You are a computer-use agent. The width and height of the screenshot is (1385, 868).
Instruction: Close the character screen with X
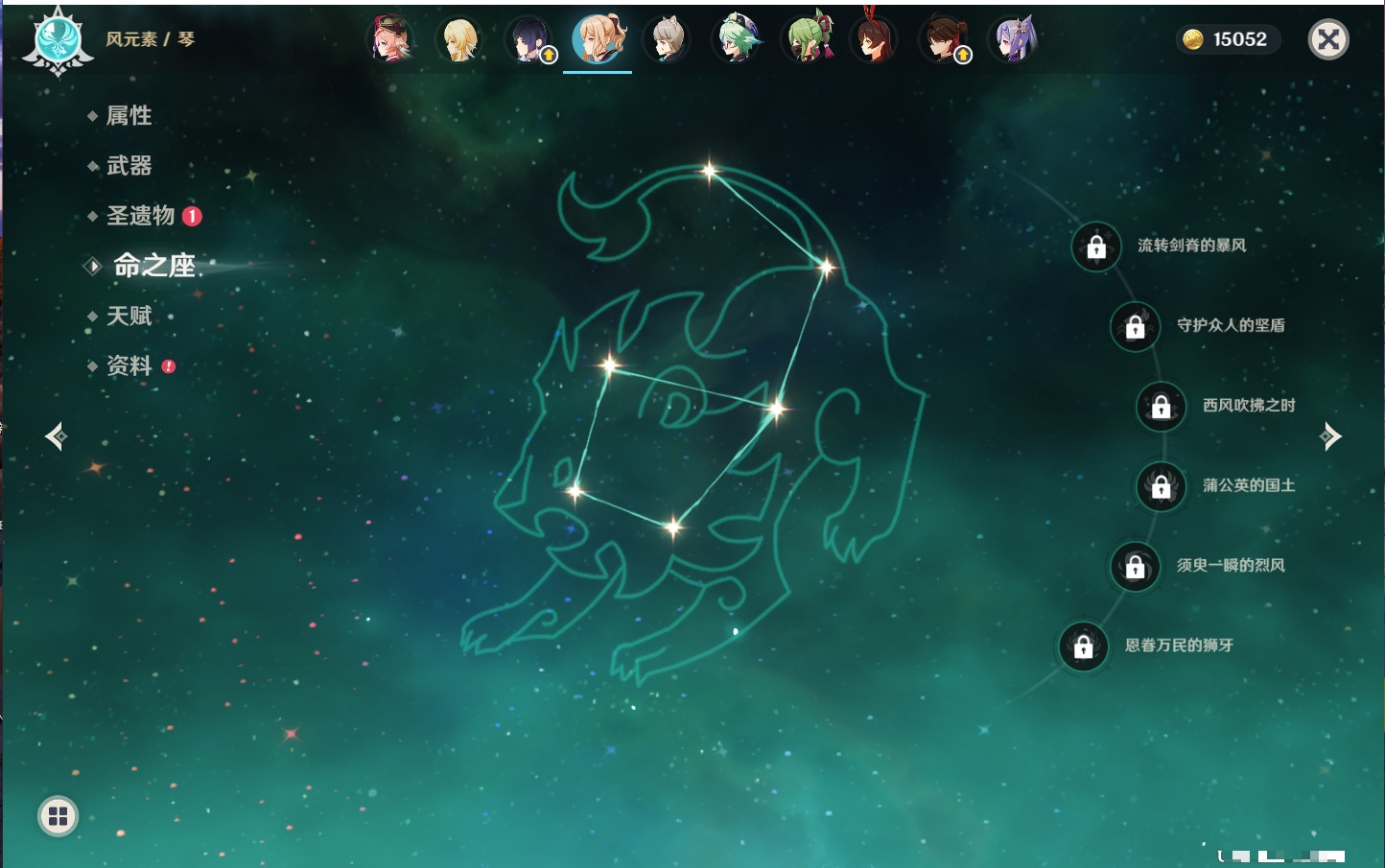point(1328,39)
